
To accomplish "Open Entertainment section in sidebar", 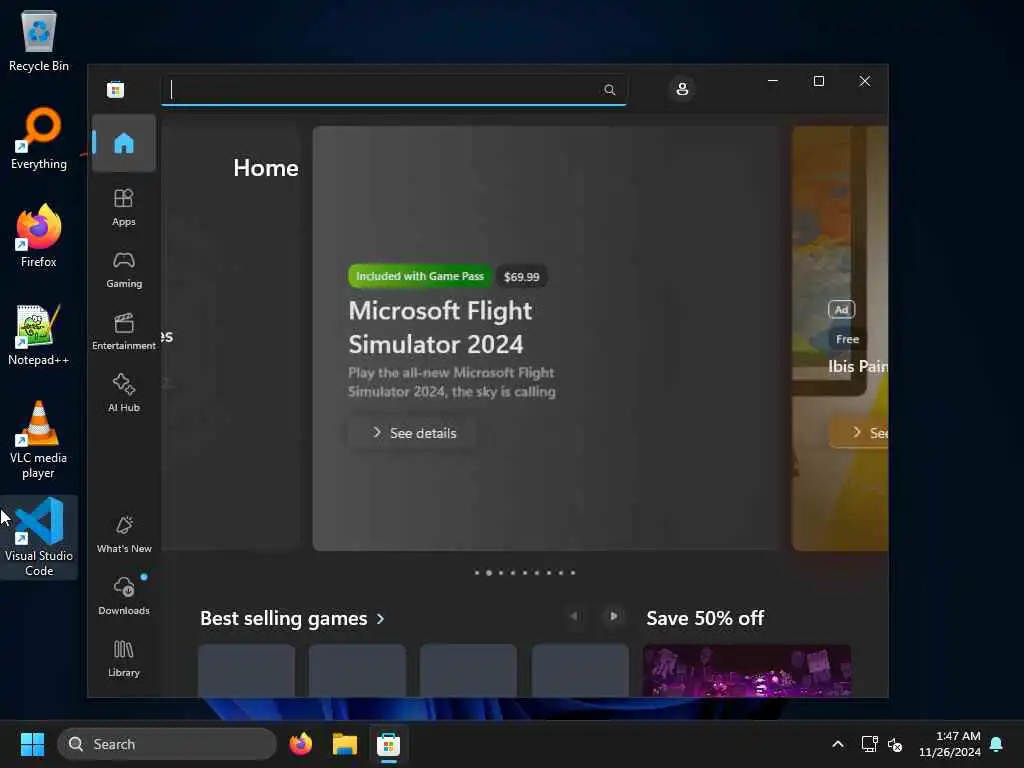I will tap(123, 331).
